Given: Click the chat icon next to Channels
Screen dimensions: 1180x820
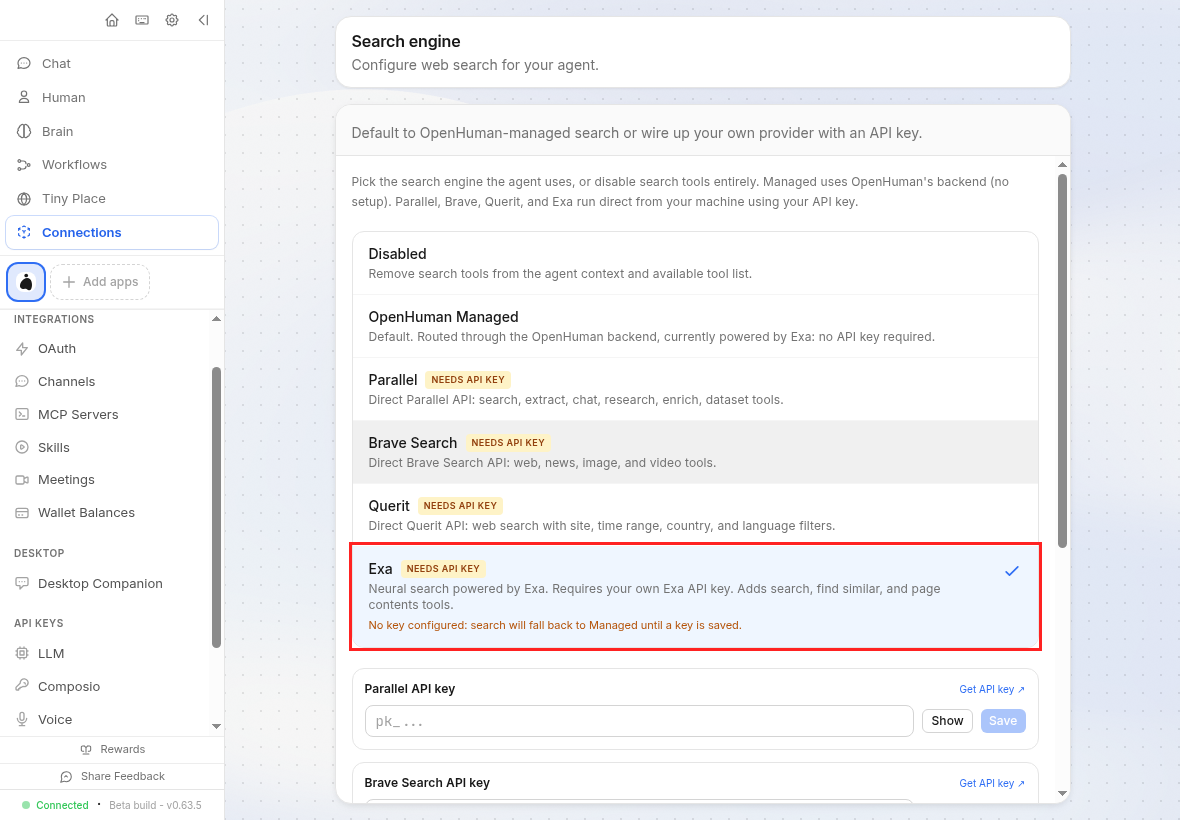Looking at the screenshot, I should 22,382.
